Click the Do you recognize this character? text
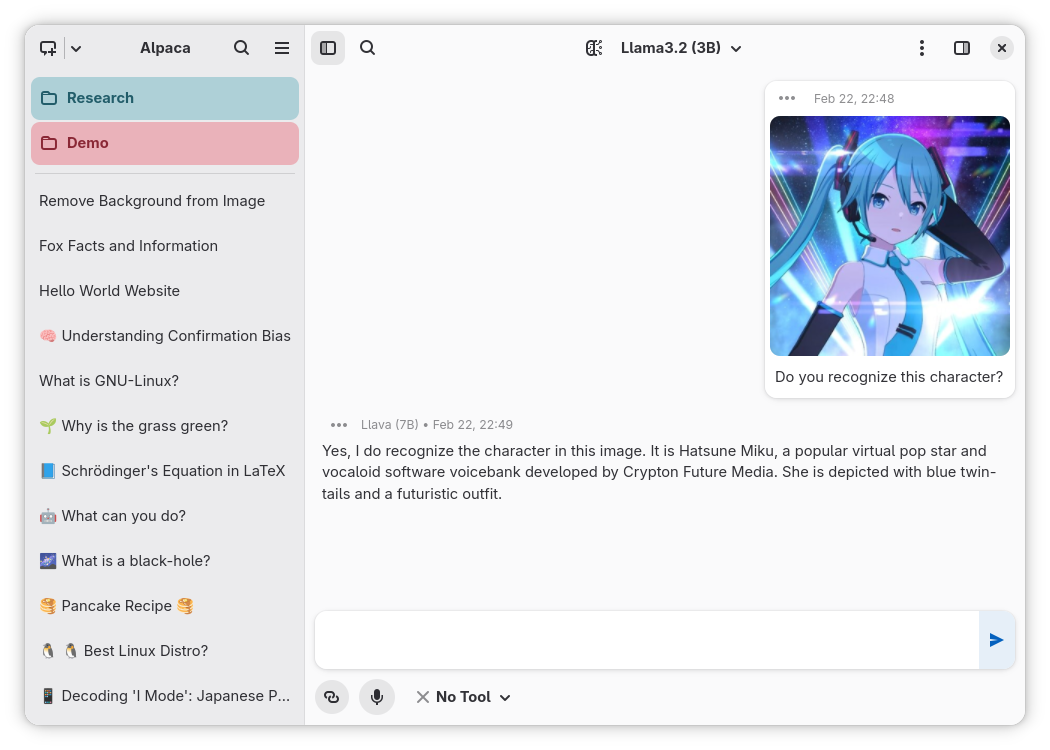Screen dimensions: 1050x750 point(889,377)
